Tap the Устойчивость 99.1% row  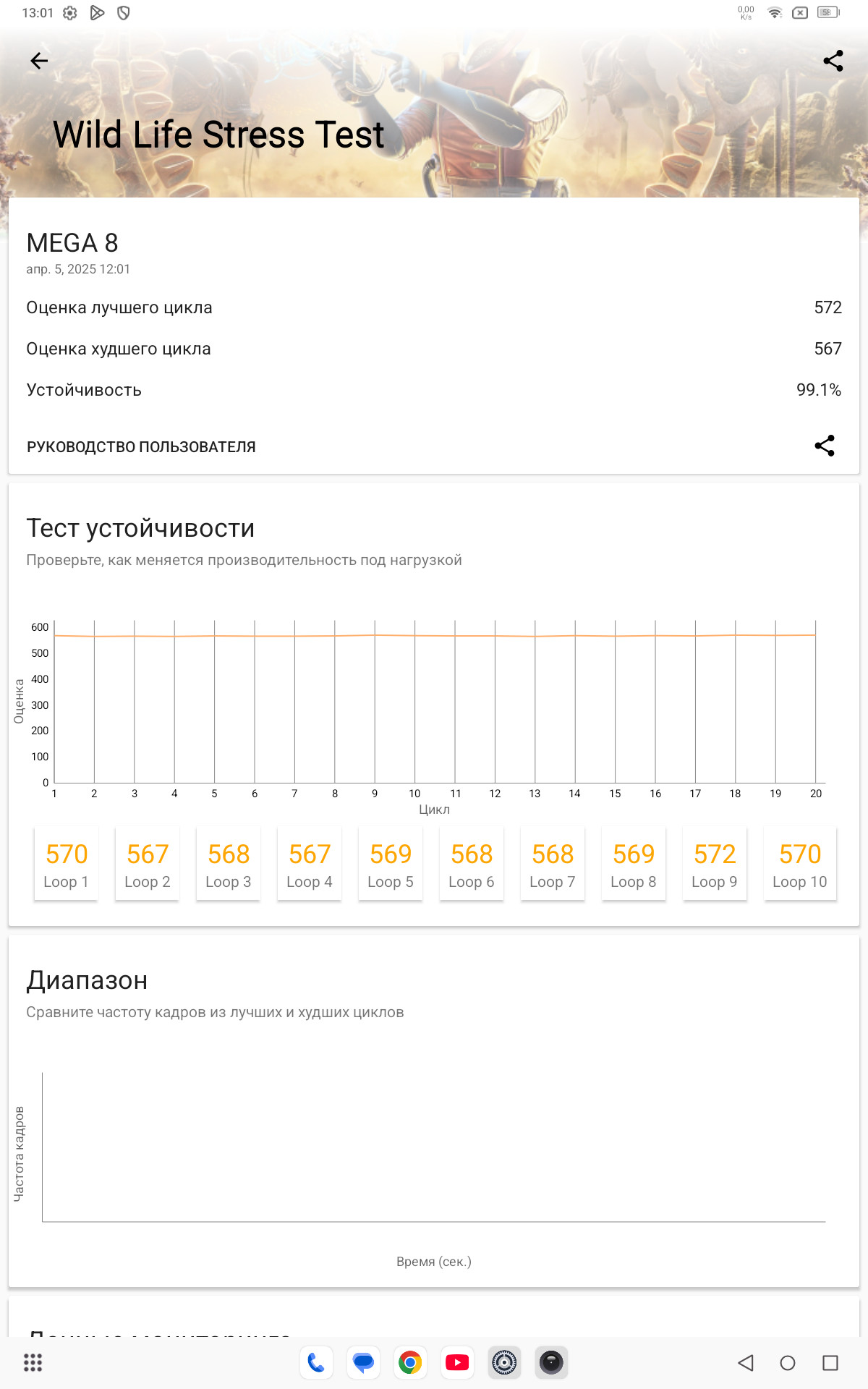[434, 390]
